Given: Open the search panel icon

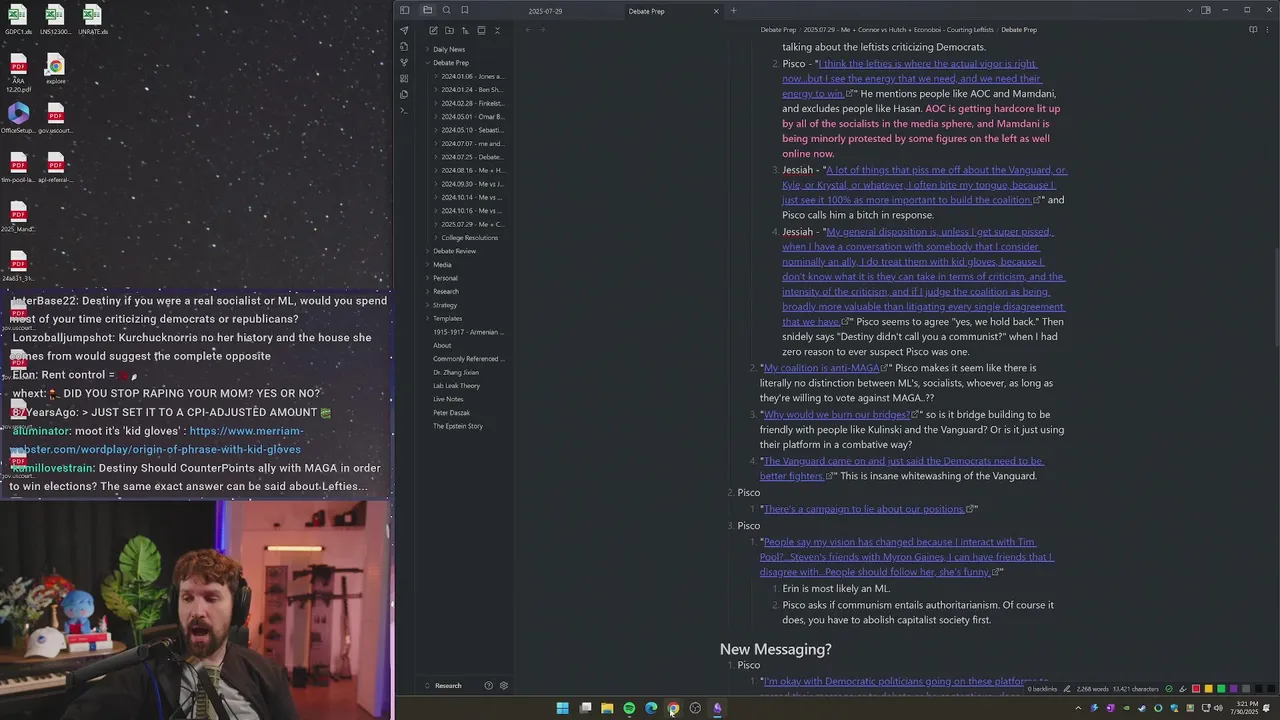Looking at the screenshot, I should point(446,10).
